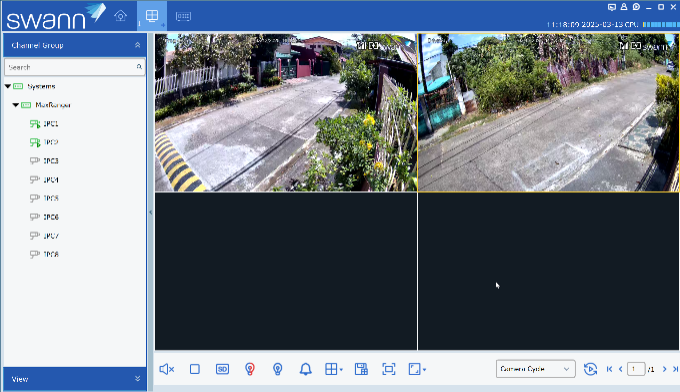Jump to the first page arrow
680x392 pixels.
coord(609,369)
